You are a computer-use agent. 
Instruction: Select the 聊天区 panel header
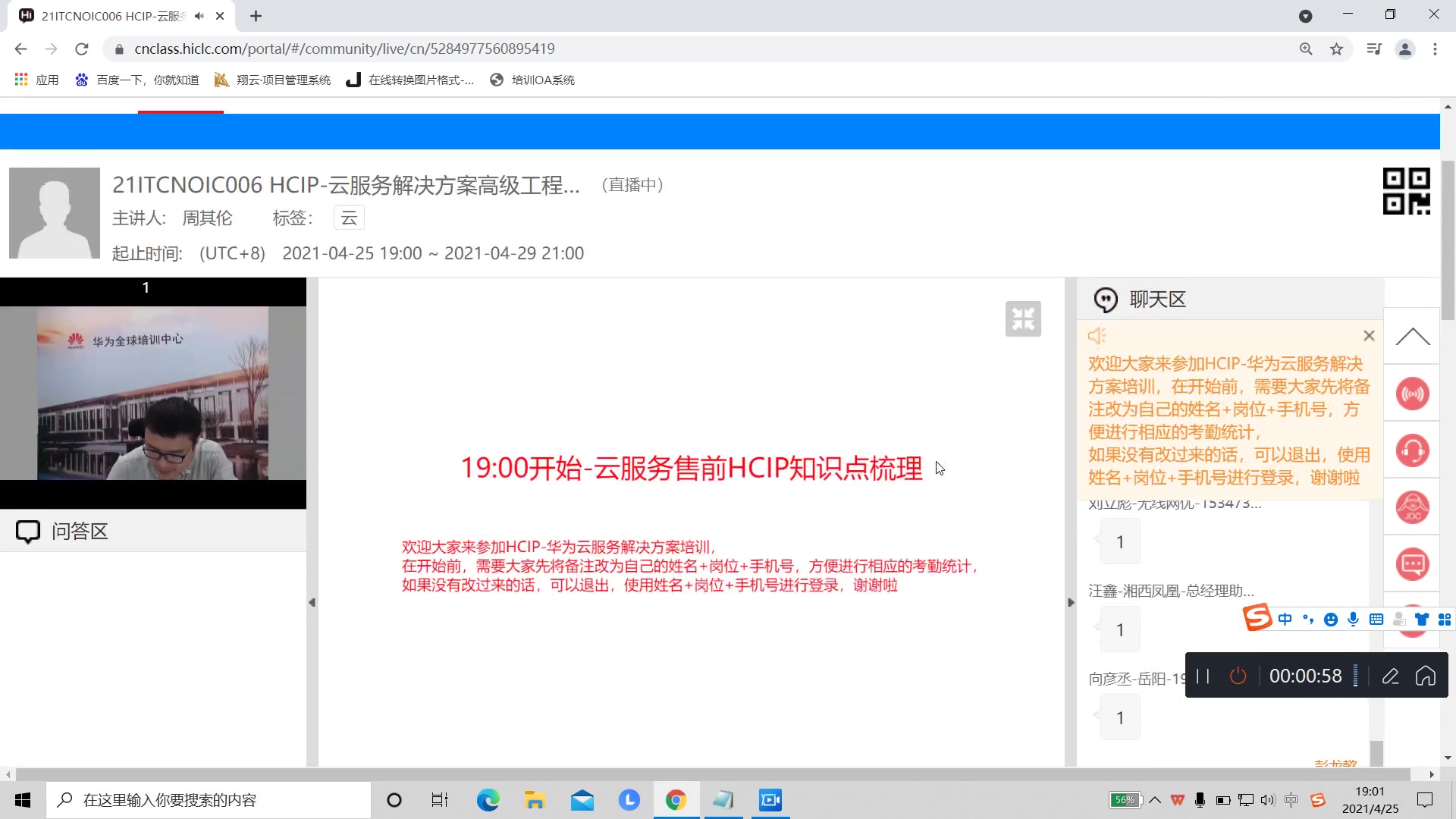coord(1230,300)
